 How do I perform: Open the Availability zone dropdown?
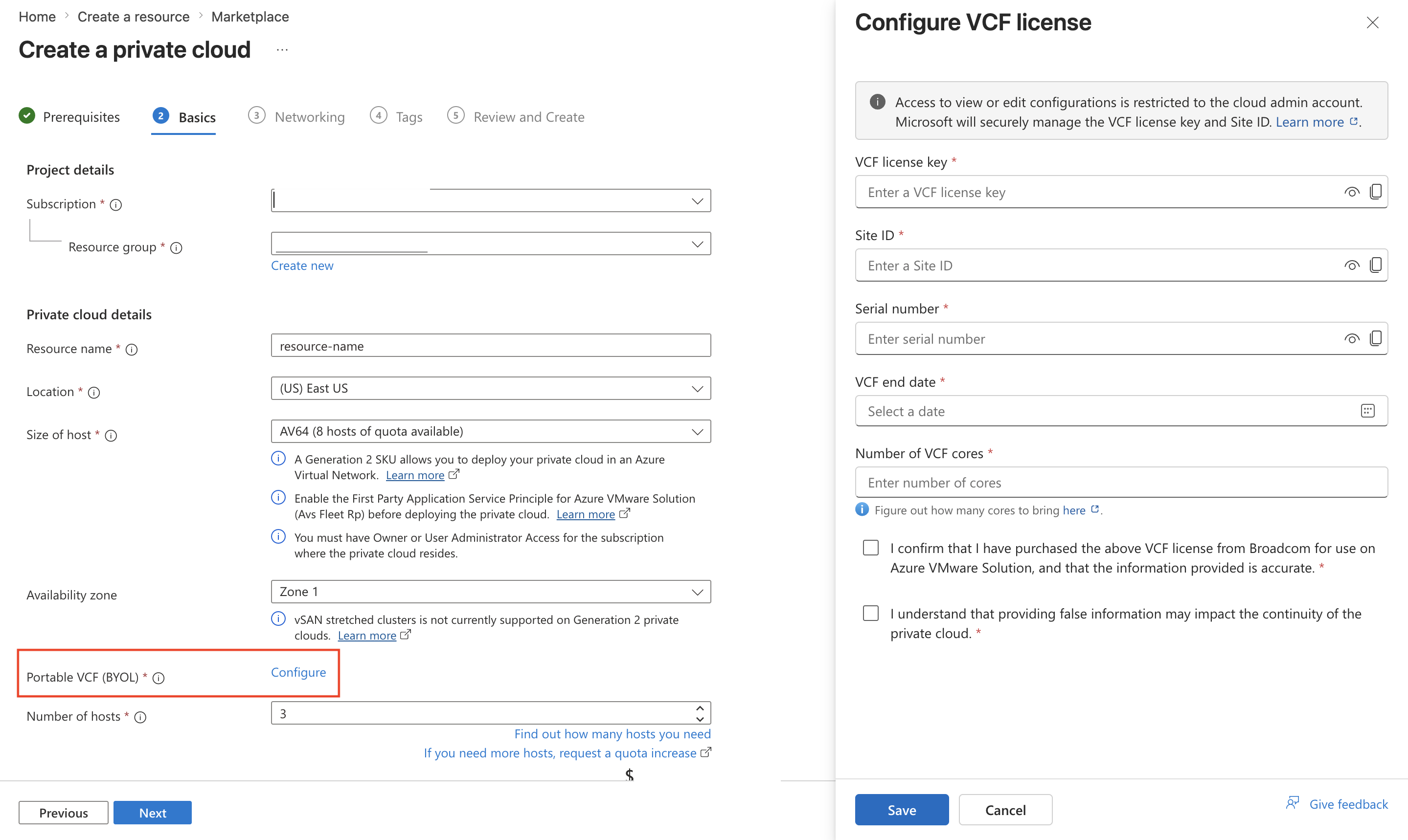tap(491, 592)
